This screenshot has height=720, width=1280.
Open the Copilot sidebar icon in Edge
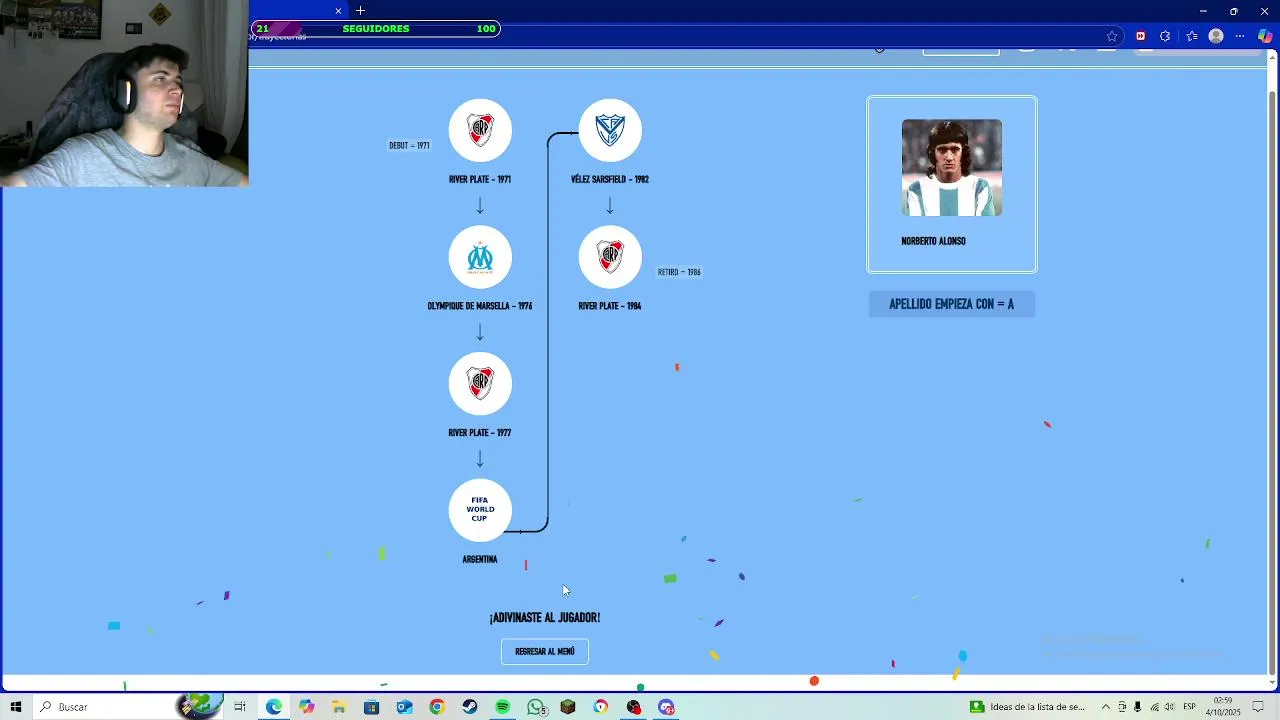point(1265,36)
